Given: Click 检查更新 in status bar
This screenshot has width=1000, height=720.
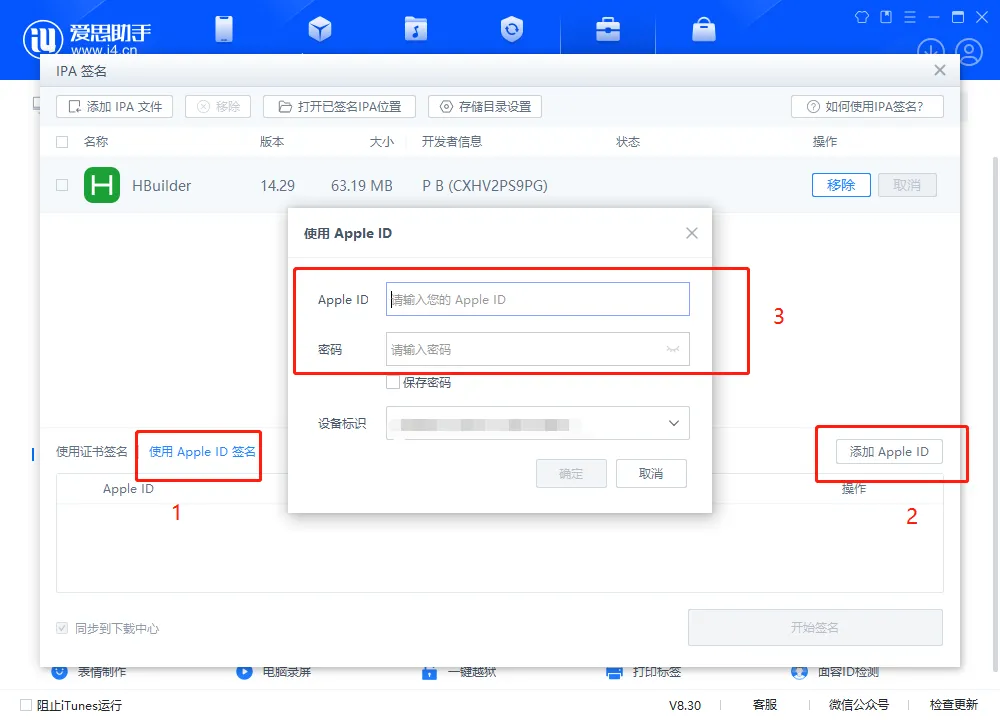Looking at the screenshot, I should tap(953, 705).
